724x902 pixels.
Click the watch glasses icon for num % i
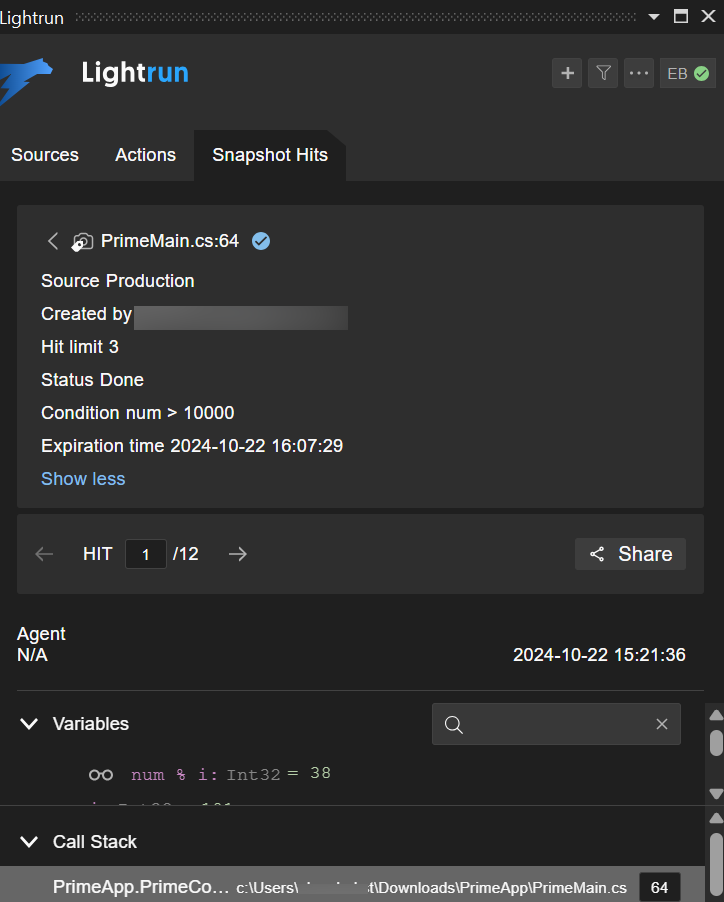coord(101,774)
